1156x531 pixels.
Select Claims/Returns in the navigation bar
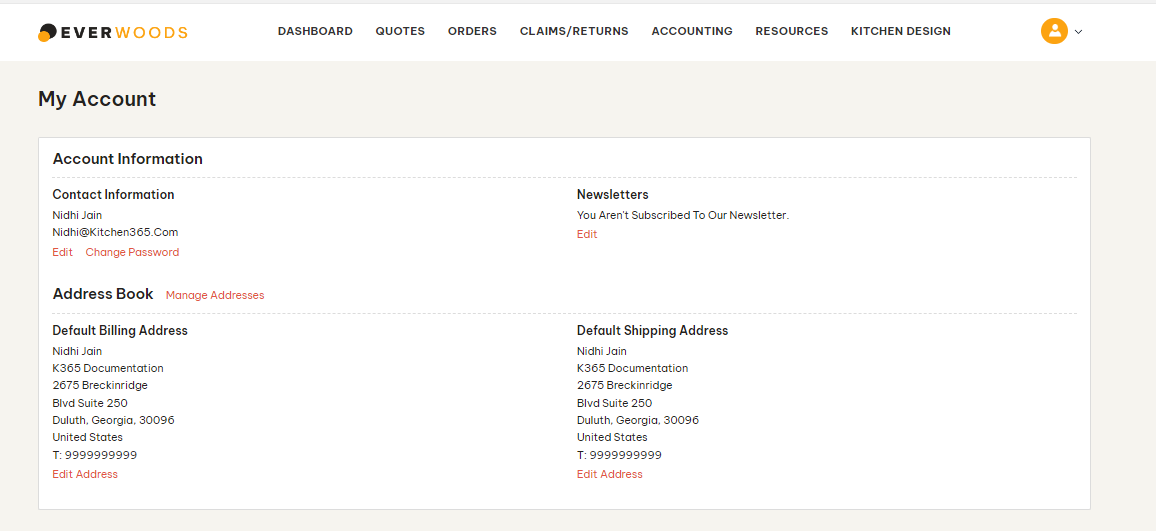[574, 31]
